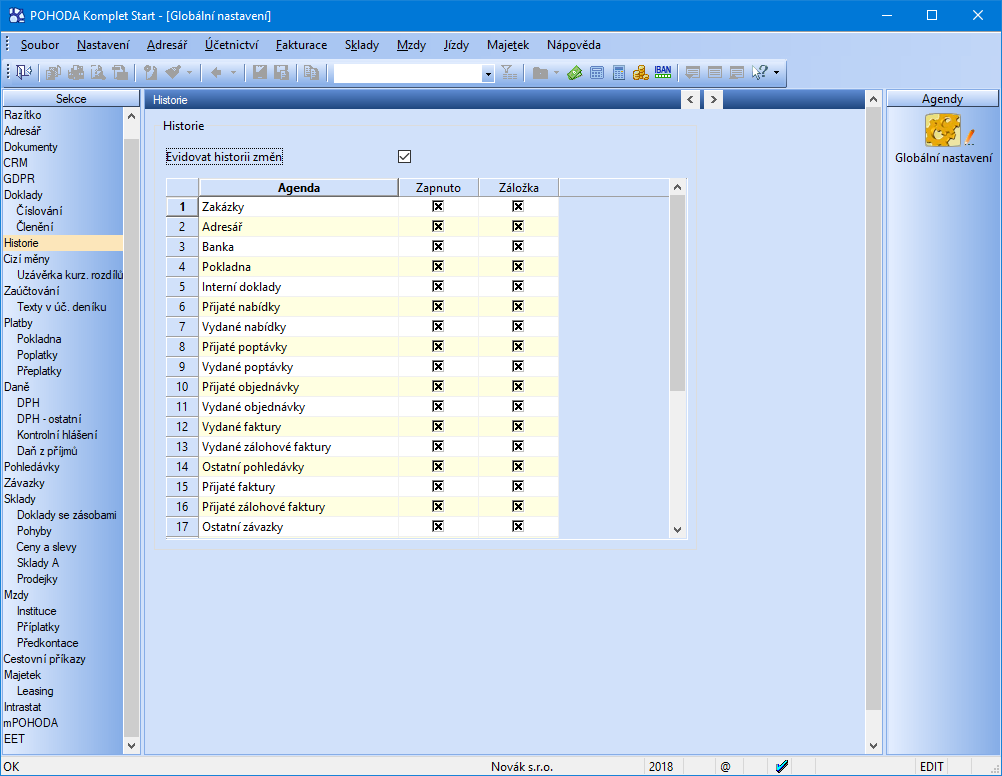This screenshot has height=776, width=1002.
Task: Toggle Záložka checkbox for Vydané faktury
Action: [x=518, y=426]
